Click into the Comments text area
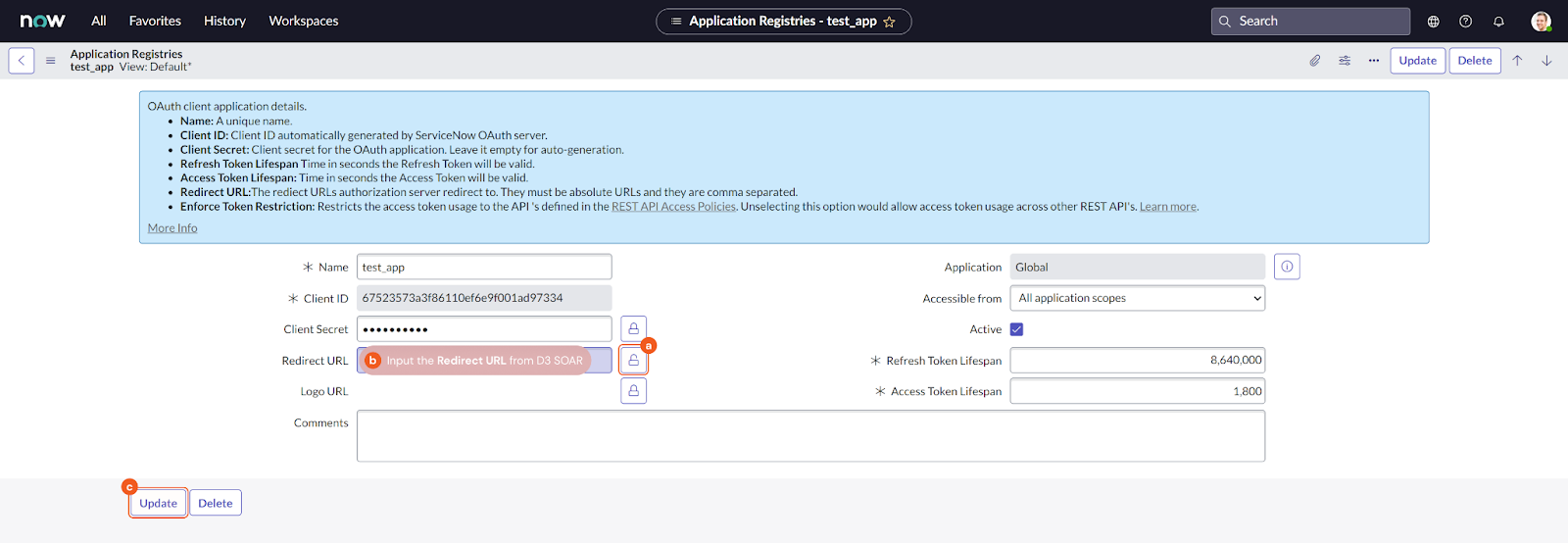This screenshot has height=543, width=1568. click(x=809, y=435)
